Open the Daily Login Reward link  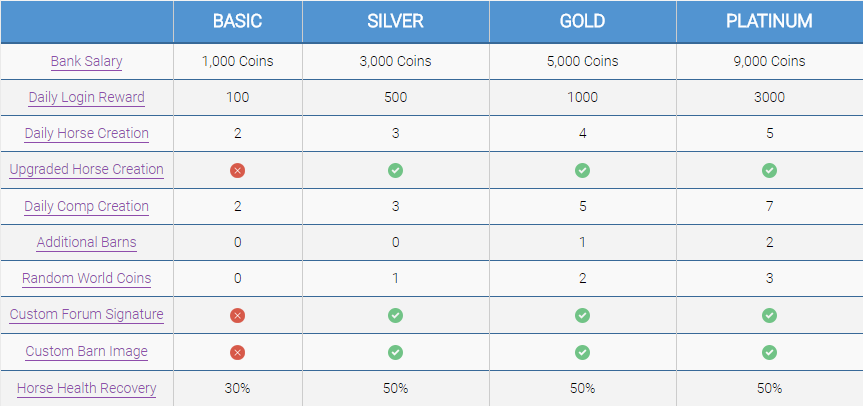click(x=87, y=97)
